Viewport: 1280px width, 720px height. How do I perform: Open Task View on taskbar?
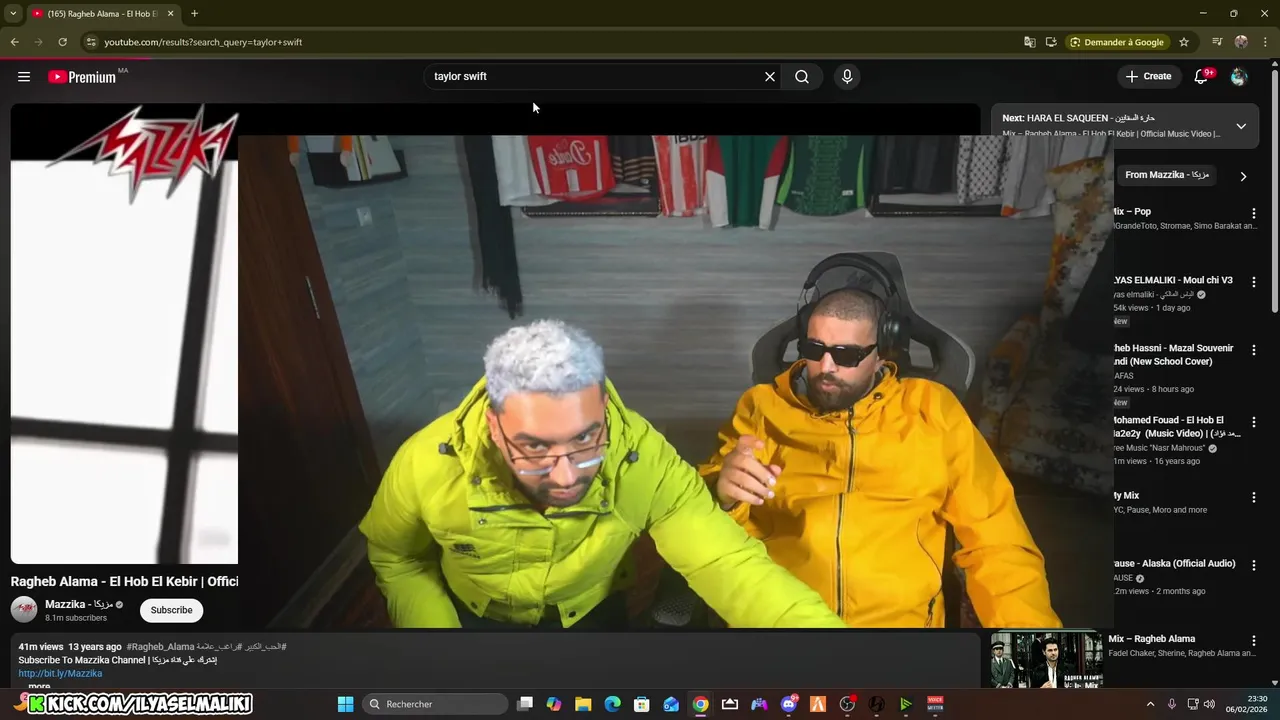(525, 704)
